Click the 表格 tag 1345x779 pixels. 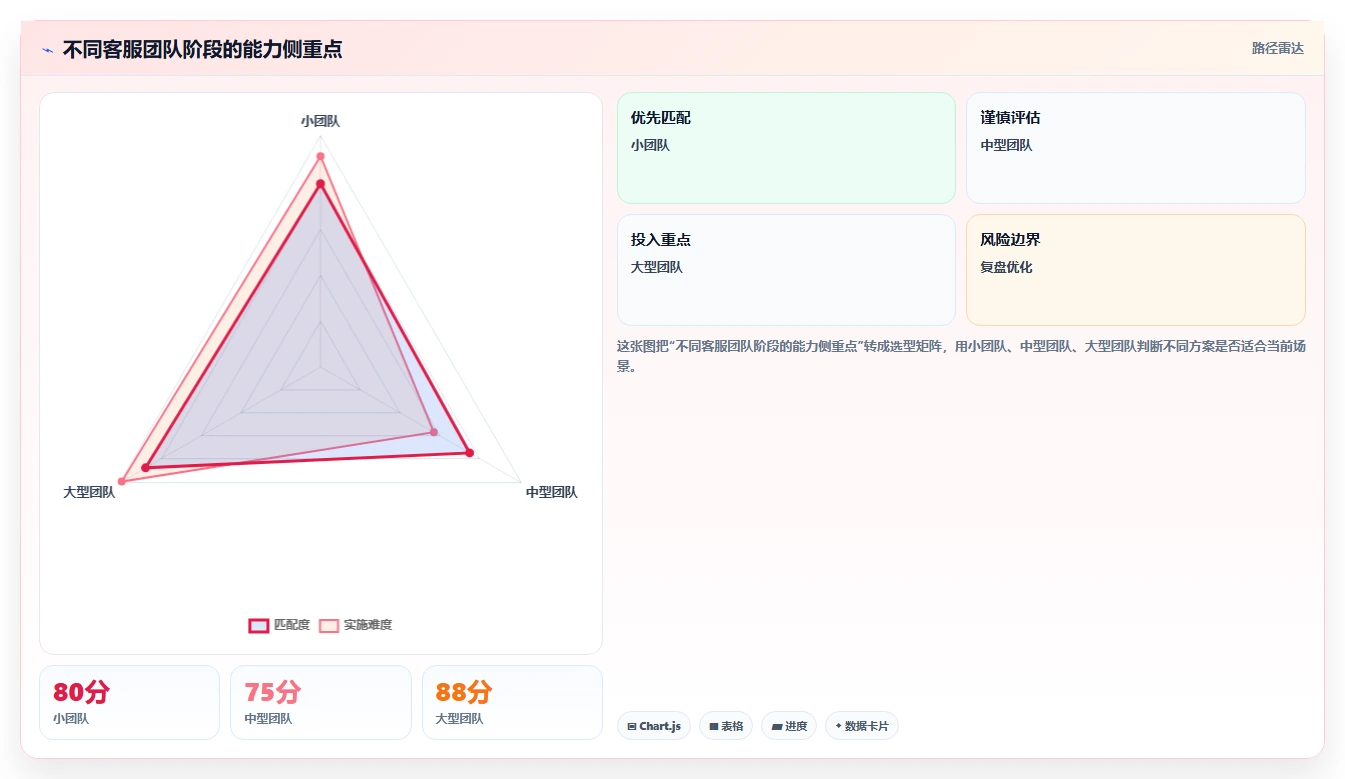(x=726, y=726)
